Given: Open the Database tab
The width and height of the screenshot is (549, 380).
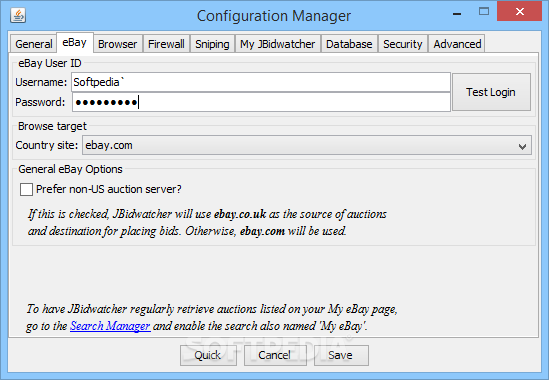Looking at the screenshot, I should [349, 44].
